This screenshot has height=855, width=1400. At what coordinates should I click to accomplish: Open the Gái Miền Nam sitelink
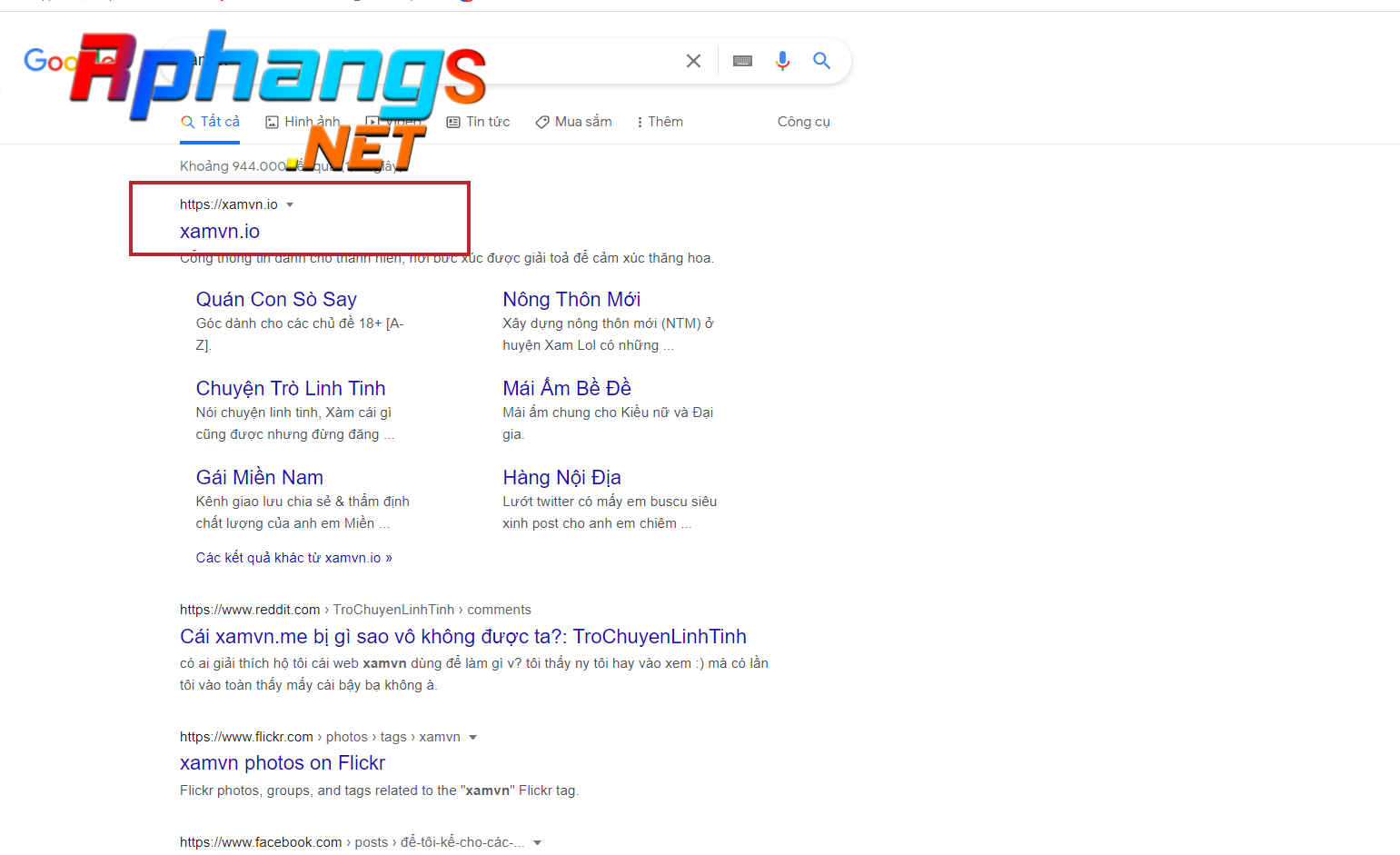pyautogui.click(x=260, y=477)
